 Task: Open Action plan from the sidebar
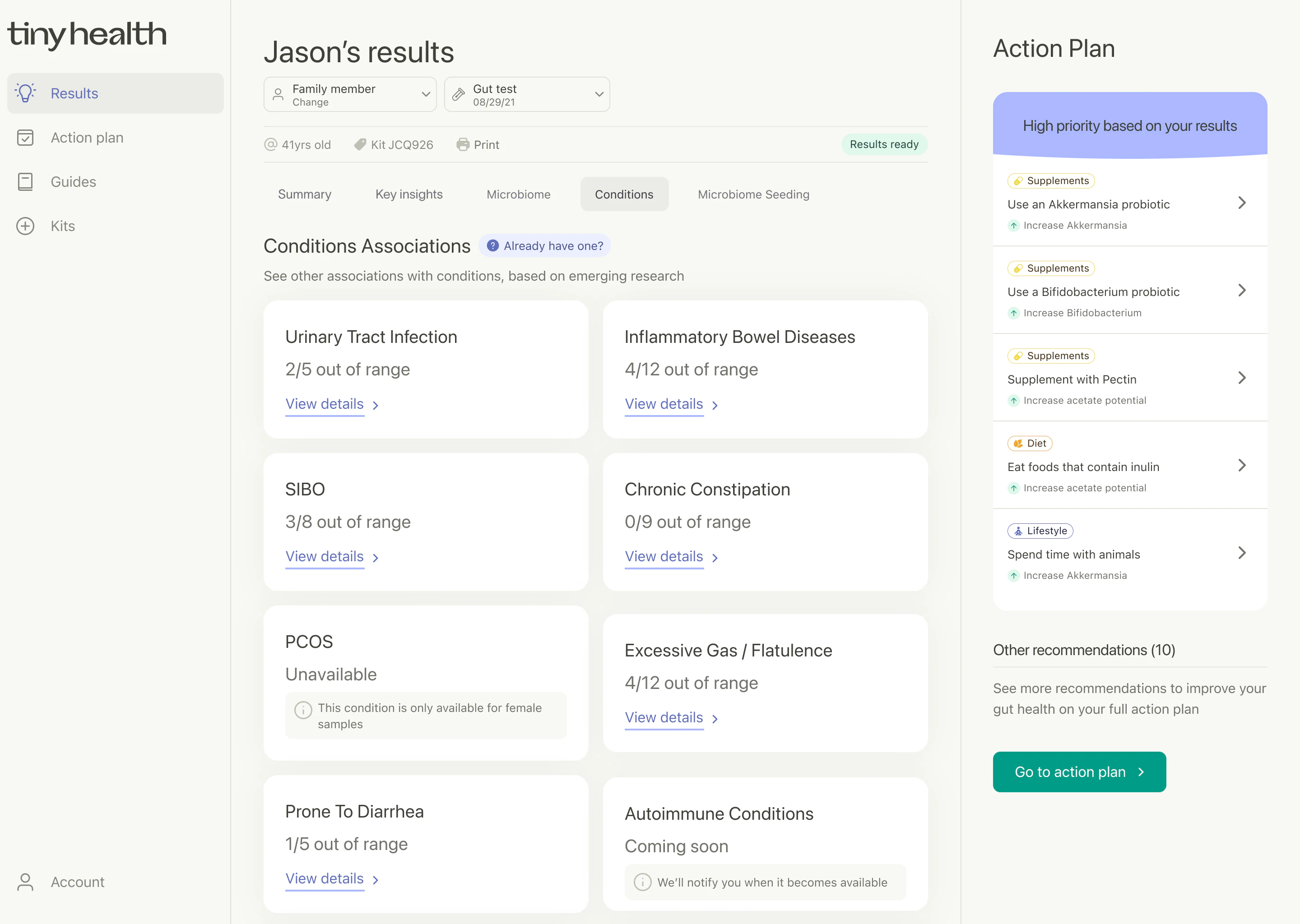[116, 138]
